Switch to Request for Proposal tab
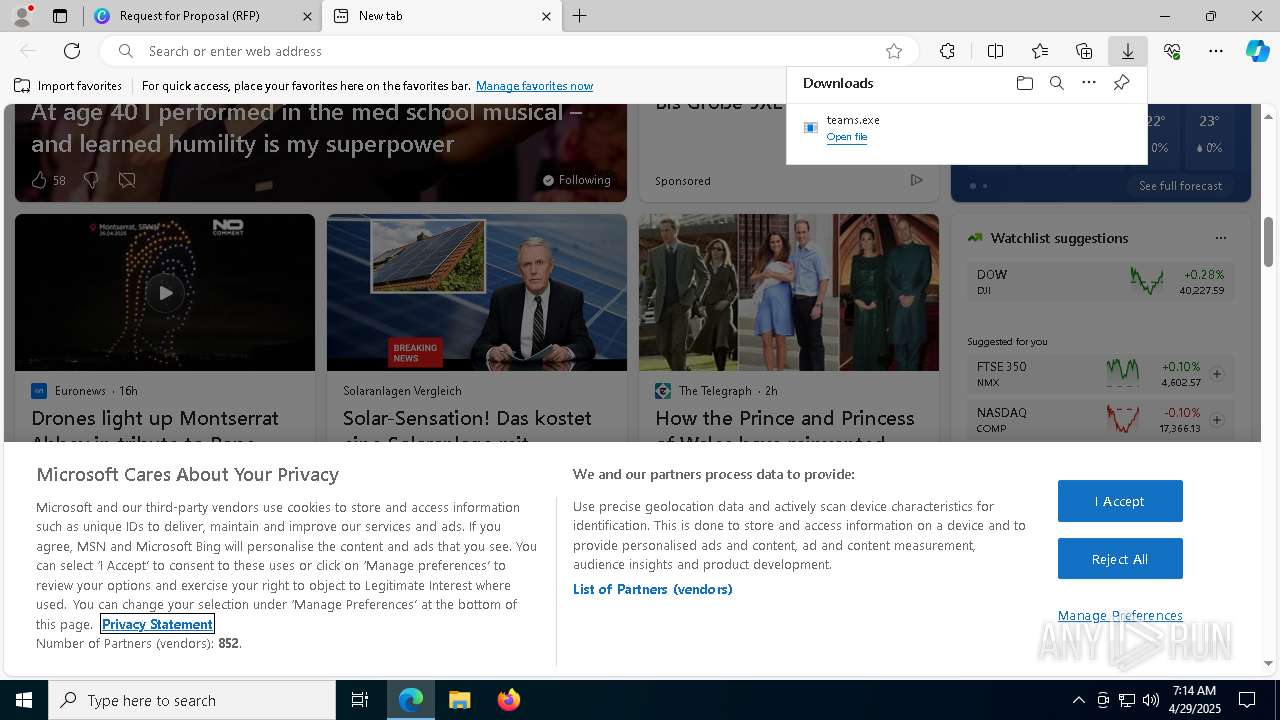Image resolution: width=1280 pixels, height=720 pixels. click(x=202, y=16)
